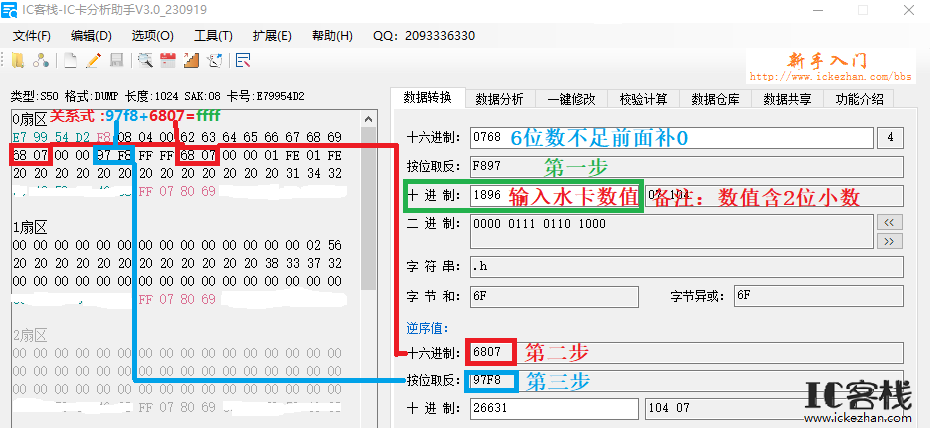Screen dimensions: 930x429
Task: Click the 十进制 field showing 1896
Action: pyautogui.click(x=553, y=196)
